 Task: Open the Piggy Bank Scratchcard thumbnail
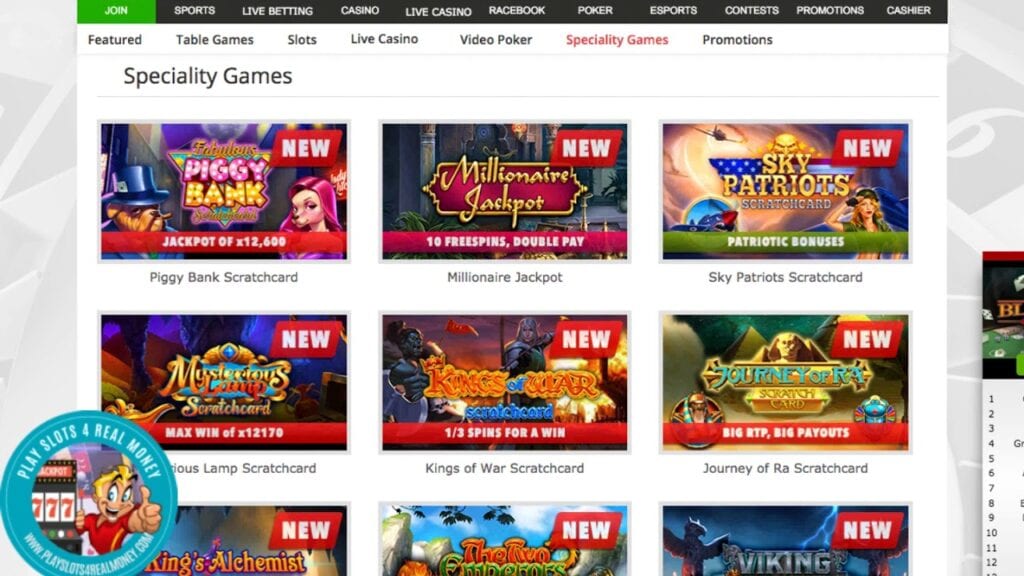224,191
